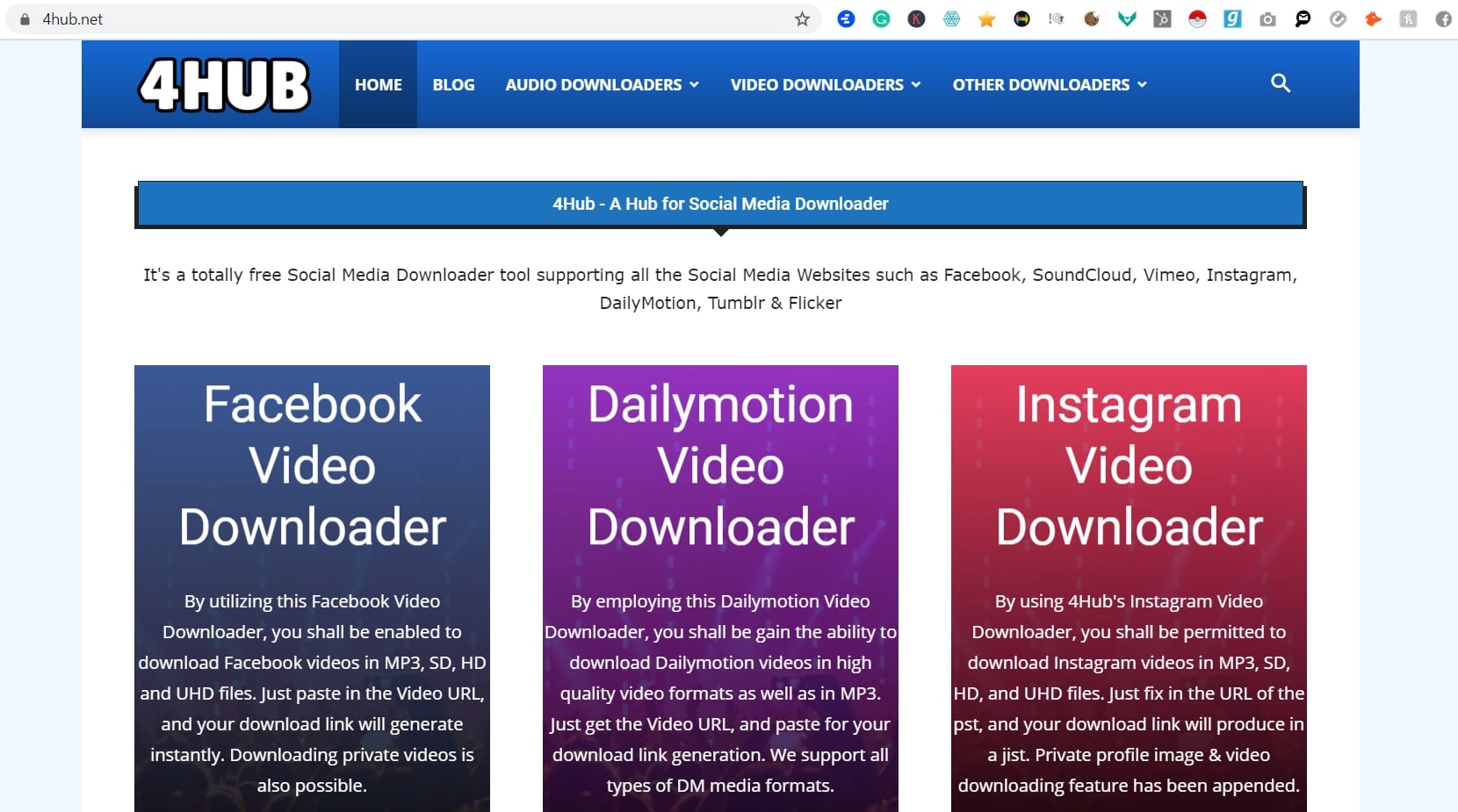
Task: Open the grey Facebook extension icon
Action: [x=1443, y=18]
